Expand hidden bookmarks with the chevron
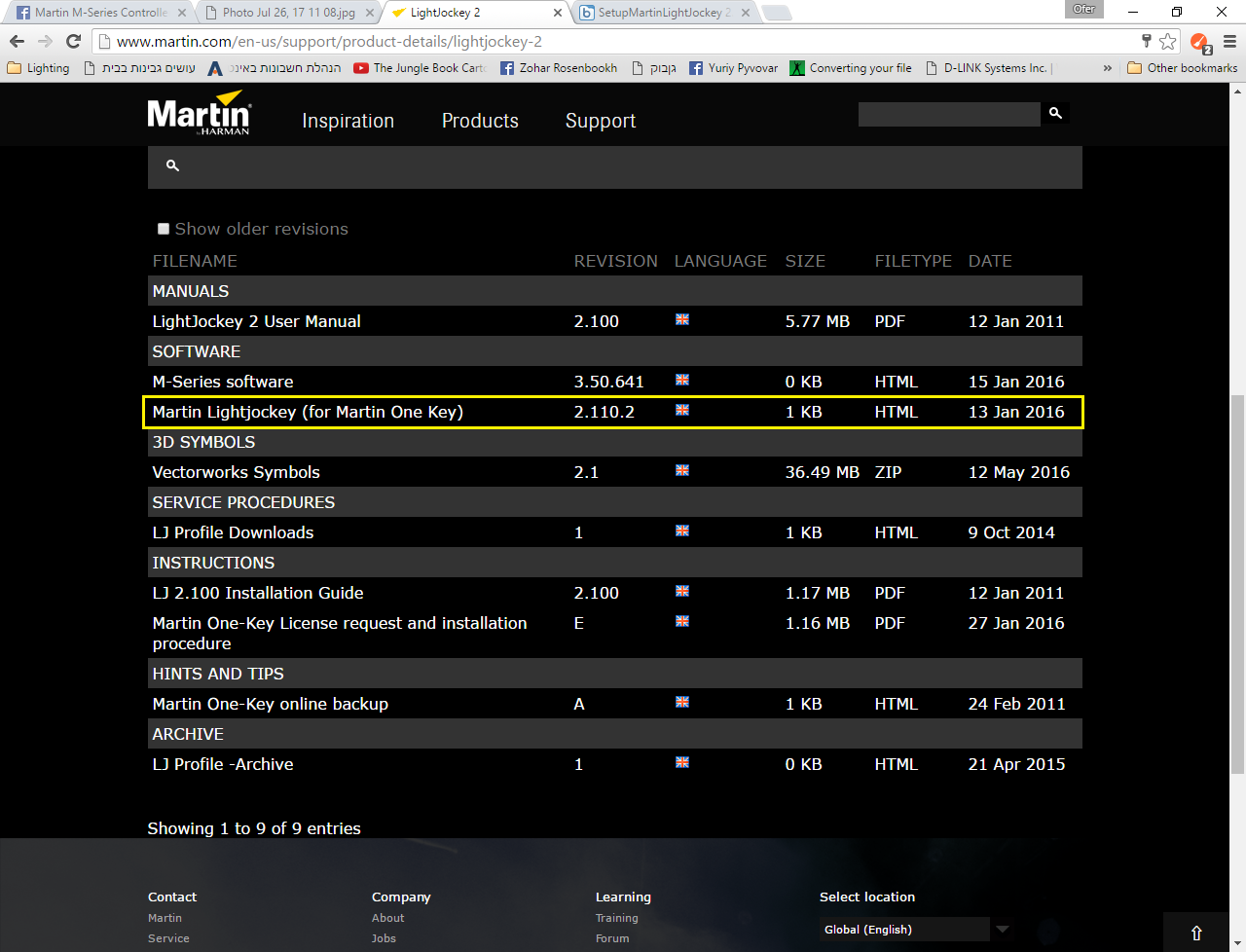 1107,68
